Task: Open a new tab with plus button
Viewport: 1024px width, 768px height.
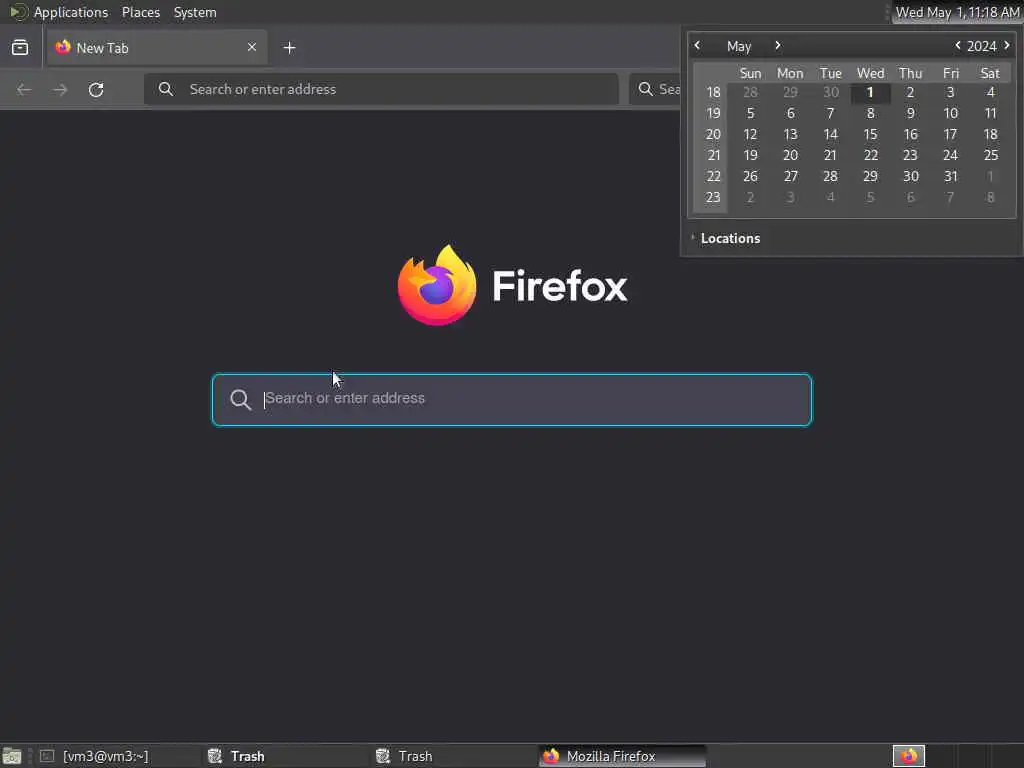Action: click(x=289, y=48)
